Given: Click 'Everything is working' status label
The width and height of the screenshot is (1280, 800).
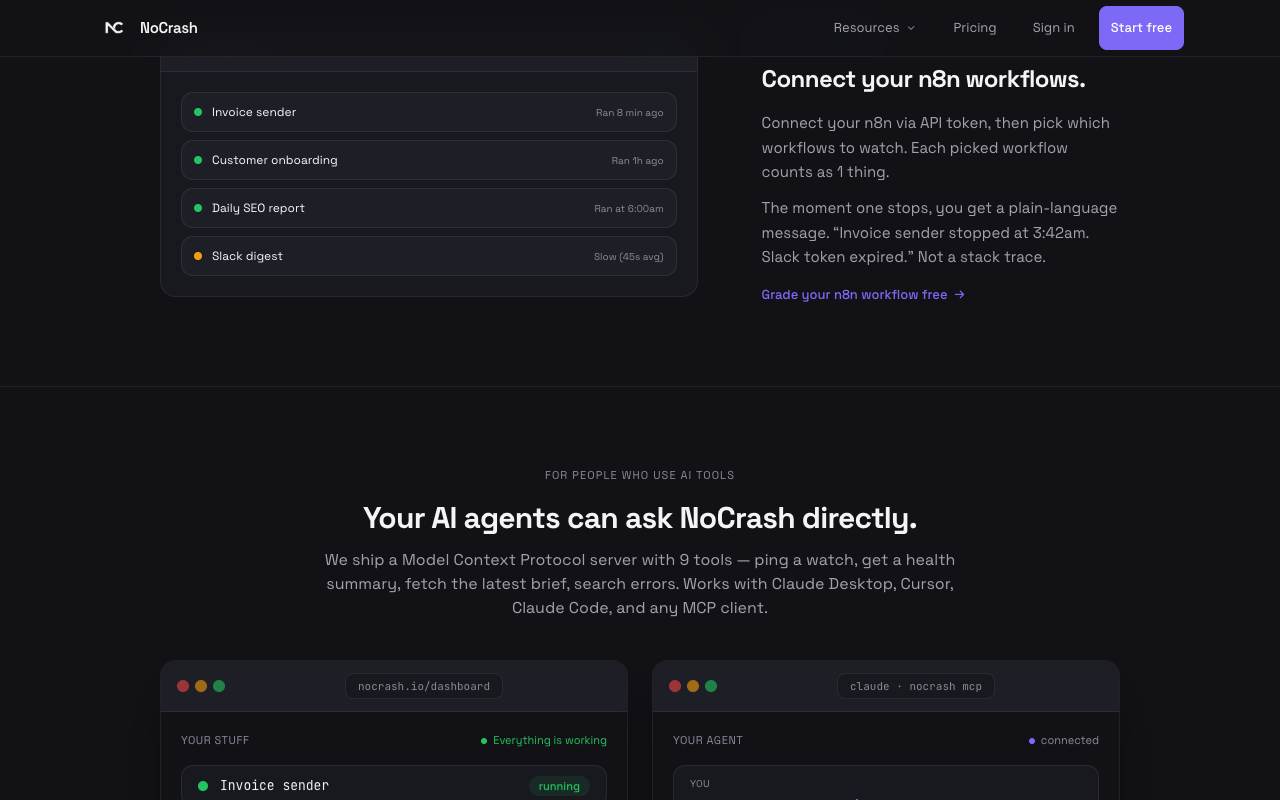Looking at the screenshot, I should pyautogui.click(x=544, y=740).
